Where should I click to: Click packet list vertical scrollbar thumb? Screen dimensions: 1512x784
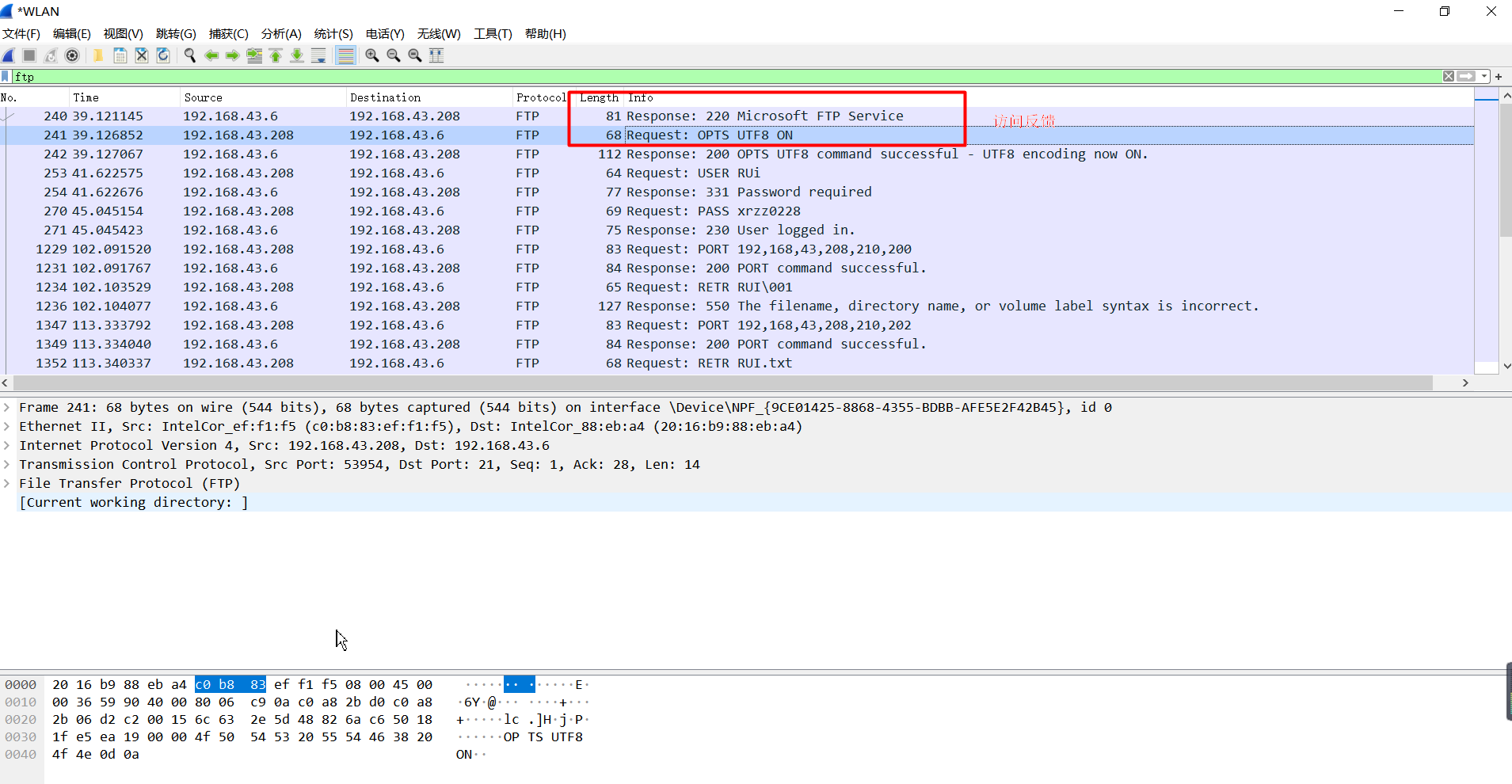coord(1506,169)
